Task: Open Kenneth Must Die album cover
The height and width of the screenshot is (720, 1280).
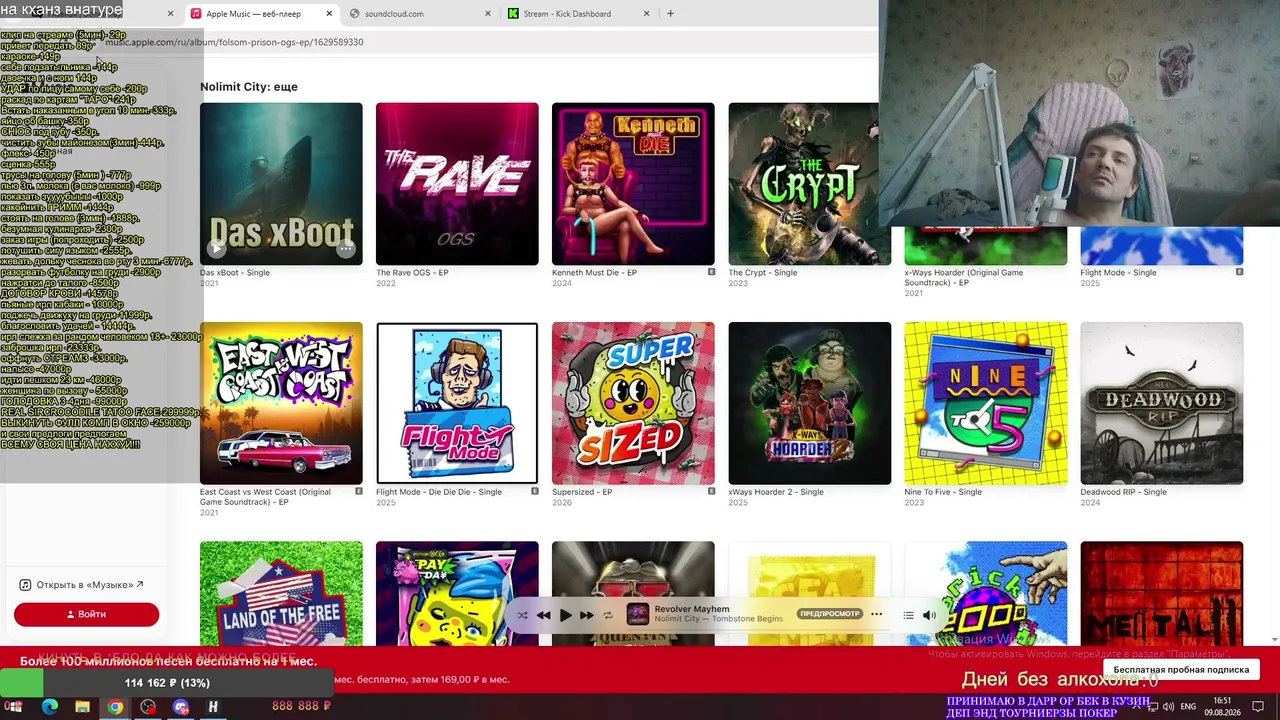Action: pyautogui.click(x=633, y=184)
